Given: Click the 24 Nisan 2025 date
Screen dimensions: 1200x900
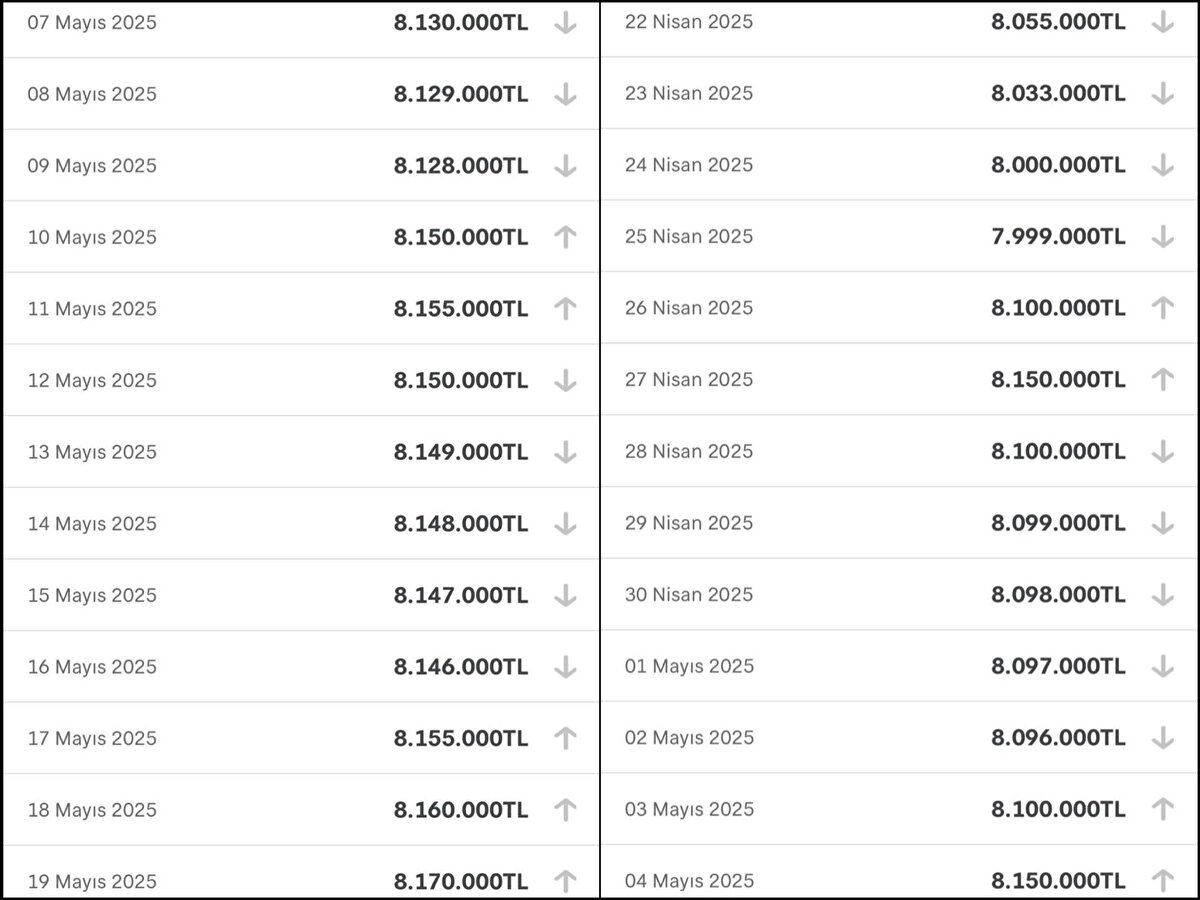Looking at the screenshot, I should click(689, 165).
